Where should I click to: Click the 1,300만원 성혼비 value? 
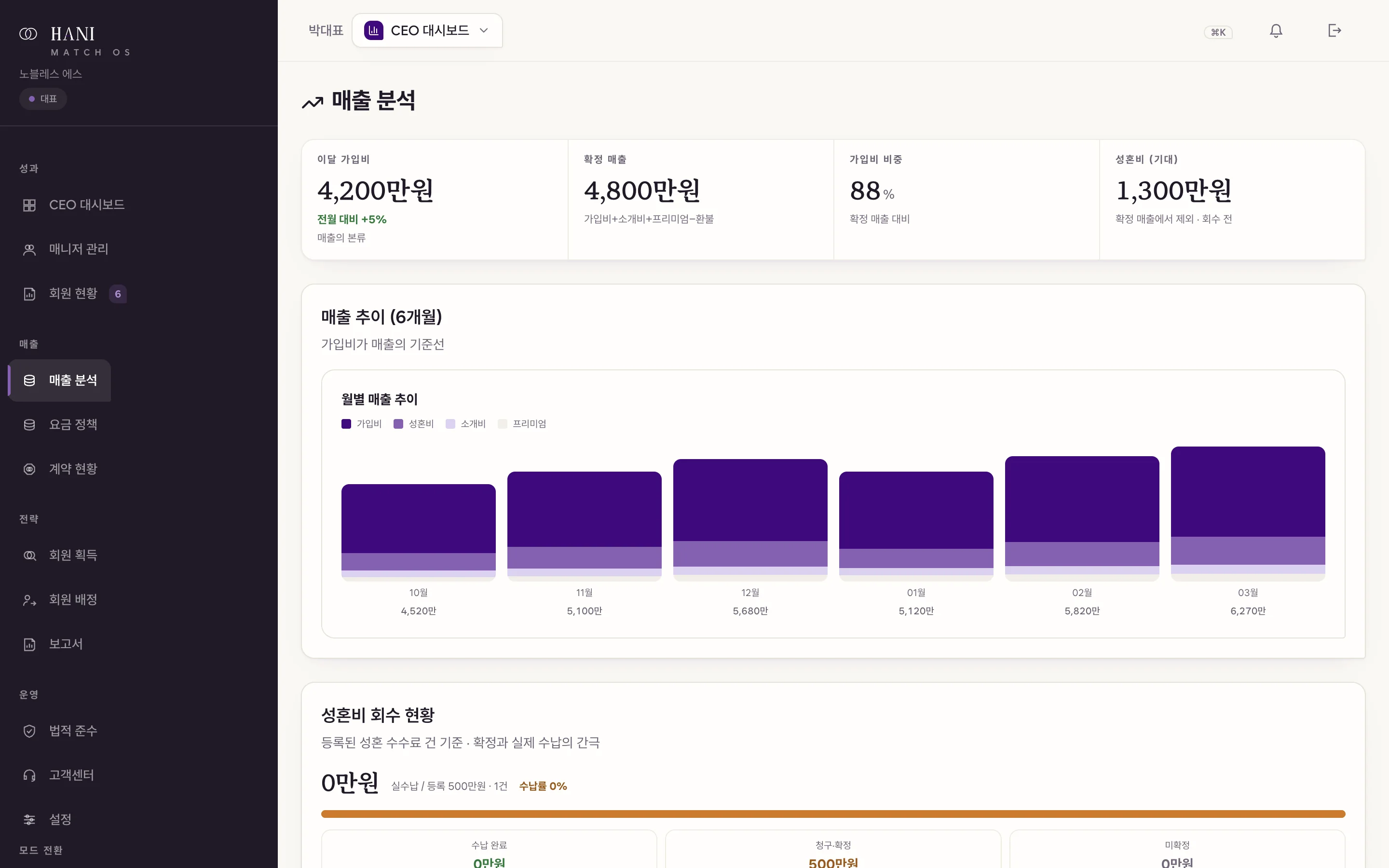coord(1173,190)
